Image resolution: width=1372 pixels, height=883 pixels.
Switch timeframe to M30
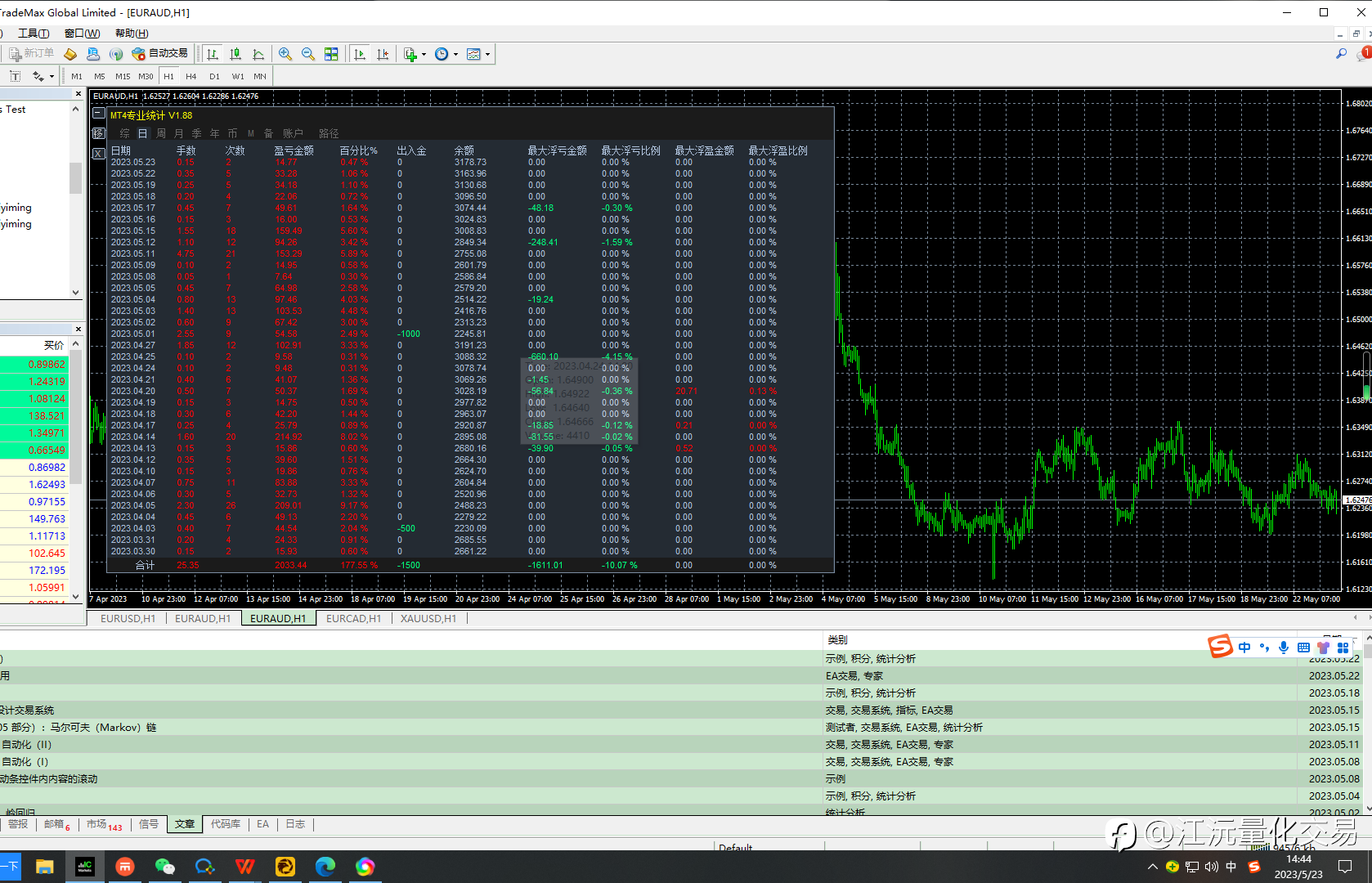tap(146, 76)
